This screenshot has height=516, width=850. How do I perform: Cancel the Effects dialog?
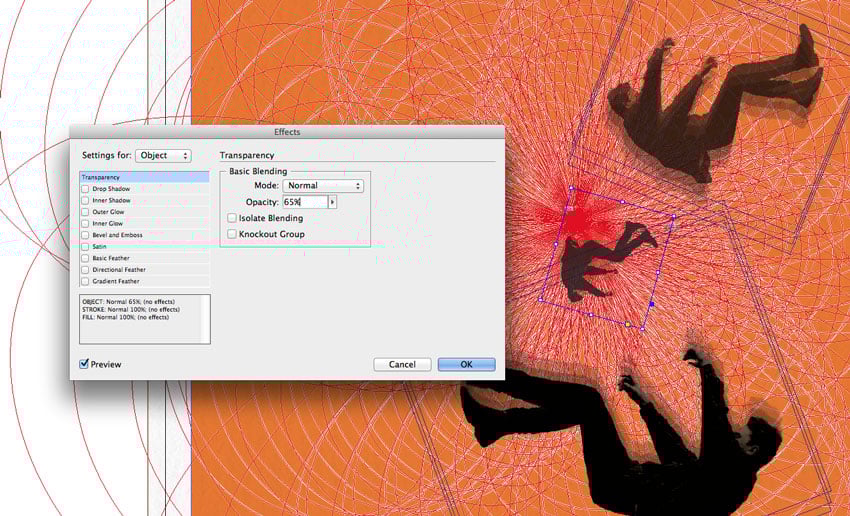[x=402, y=364]
